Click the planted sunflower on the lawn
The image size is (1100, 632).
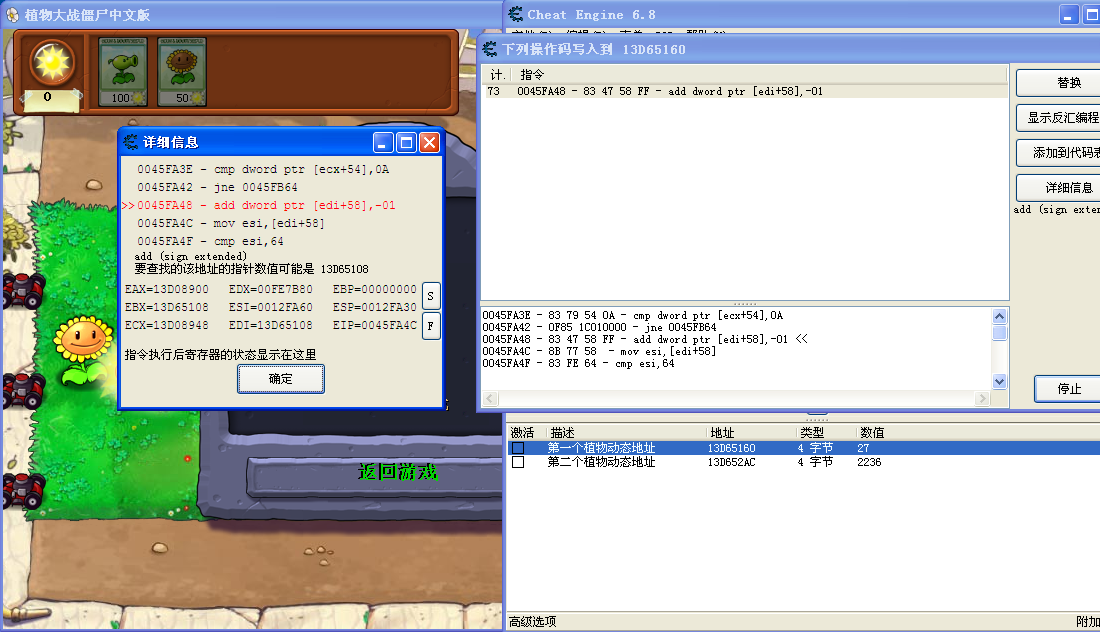point(83,351)
